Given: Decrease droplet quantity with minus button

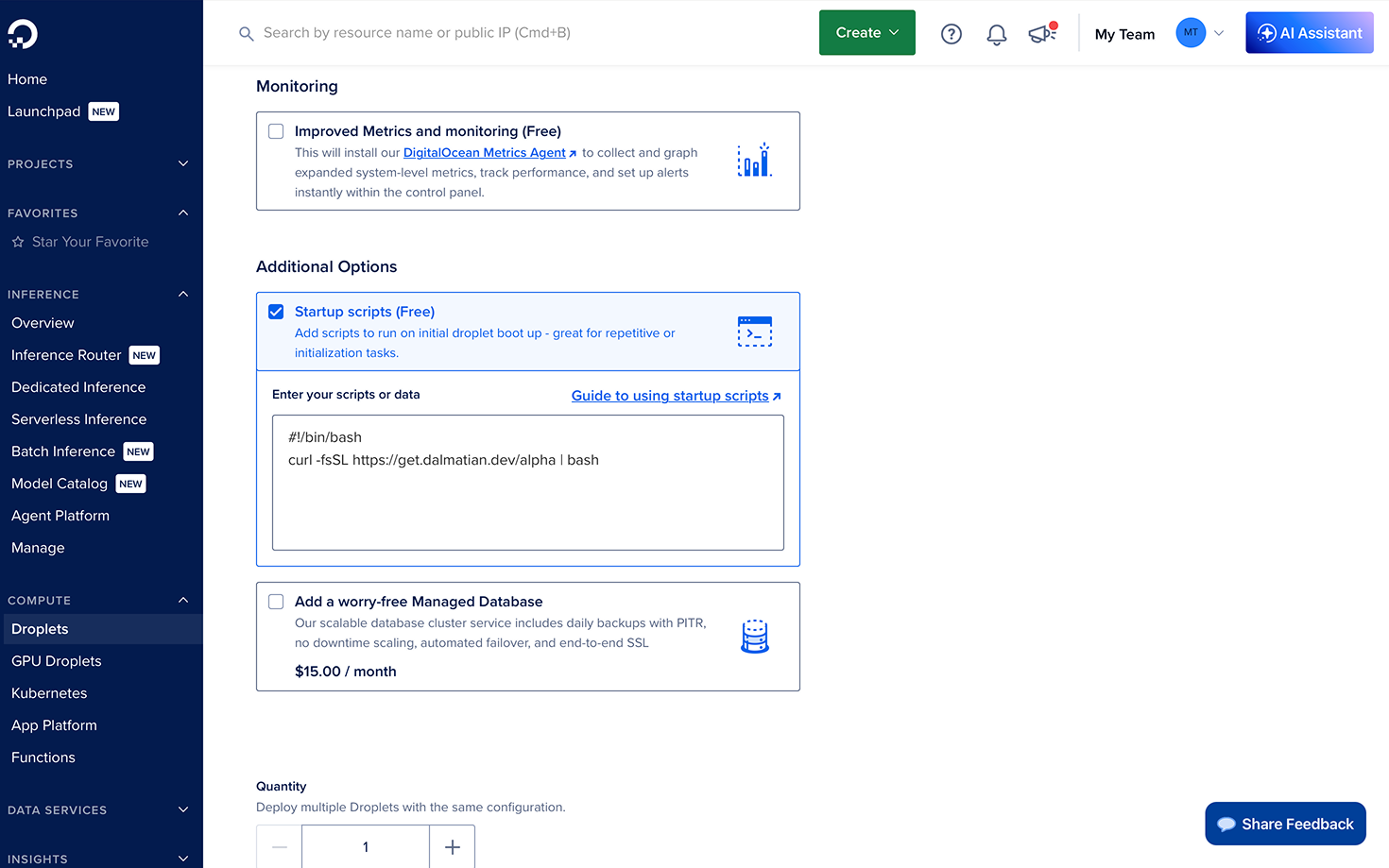Looking at the screenshot, I should pos(279,847).
